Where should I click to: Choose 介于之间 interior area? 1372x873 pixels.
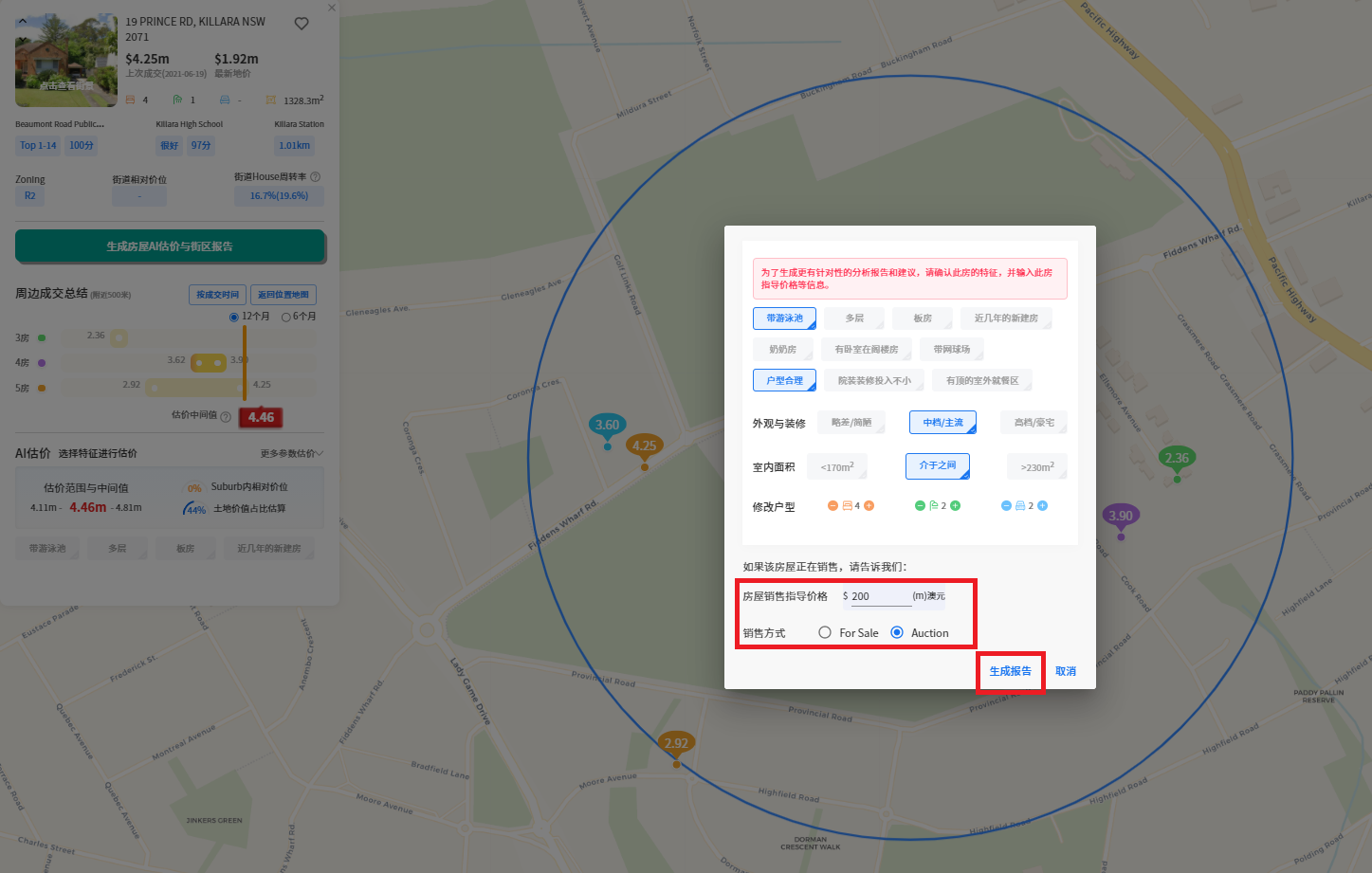[x=938, y=465]
